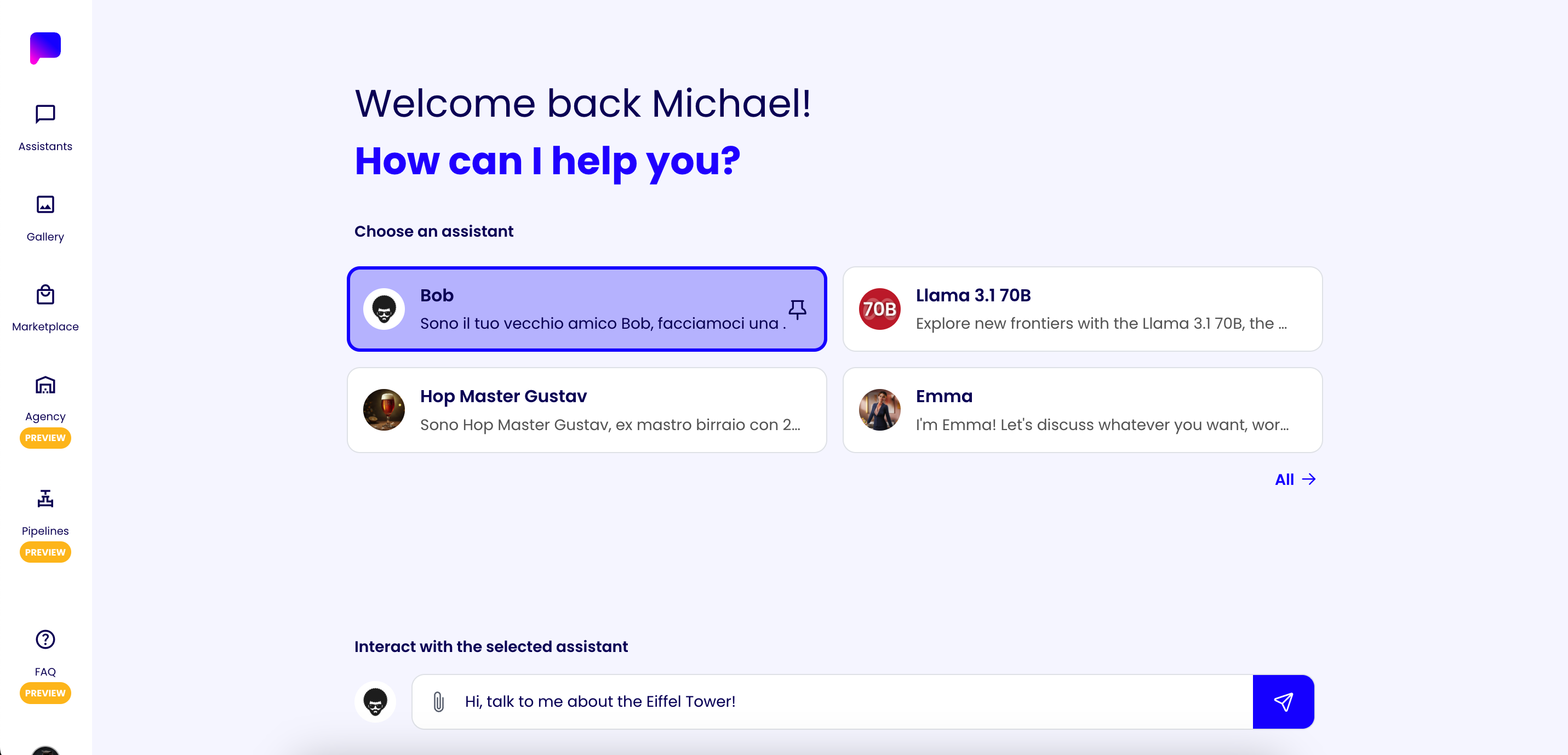The image size is (1568, 755).
Task: Select the Bob assistant card
Action: coord(586,308)
